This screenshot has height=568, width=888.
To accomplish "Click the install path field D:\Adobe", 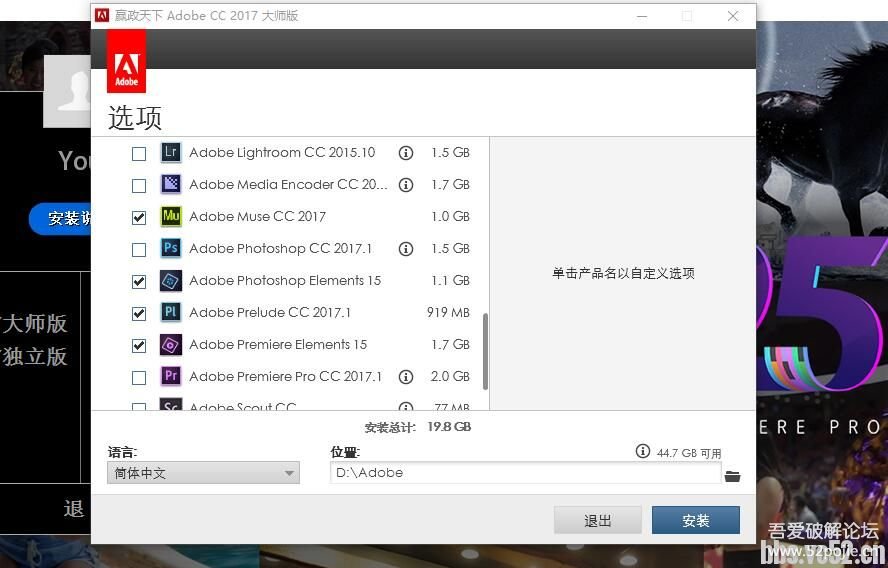I will tap(526, 472).
